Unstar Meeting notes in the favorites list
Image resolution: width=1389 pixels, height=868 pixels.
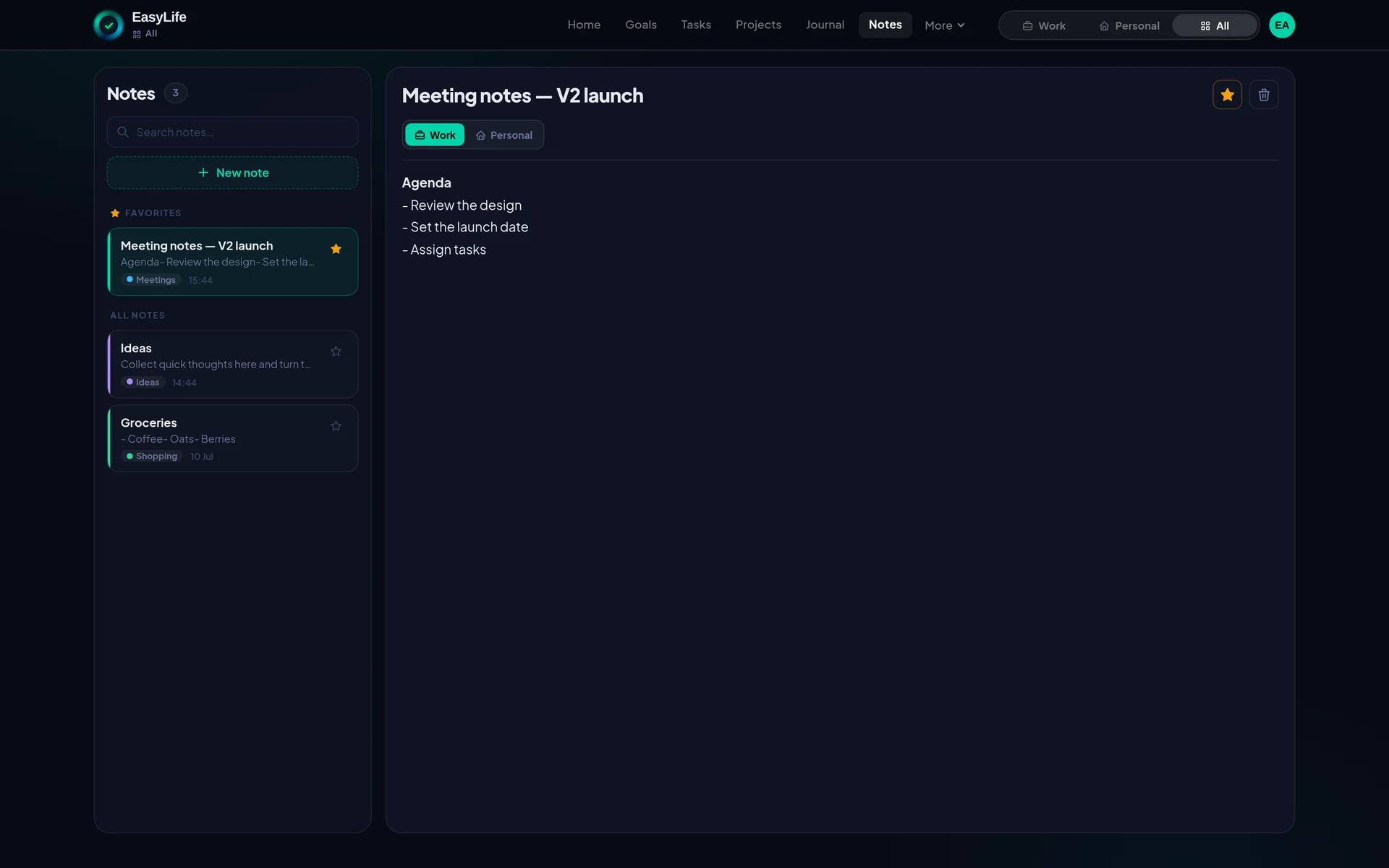pyautogui.click(x=336, y=249)
